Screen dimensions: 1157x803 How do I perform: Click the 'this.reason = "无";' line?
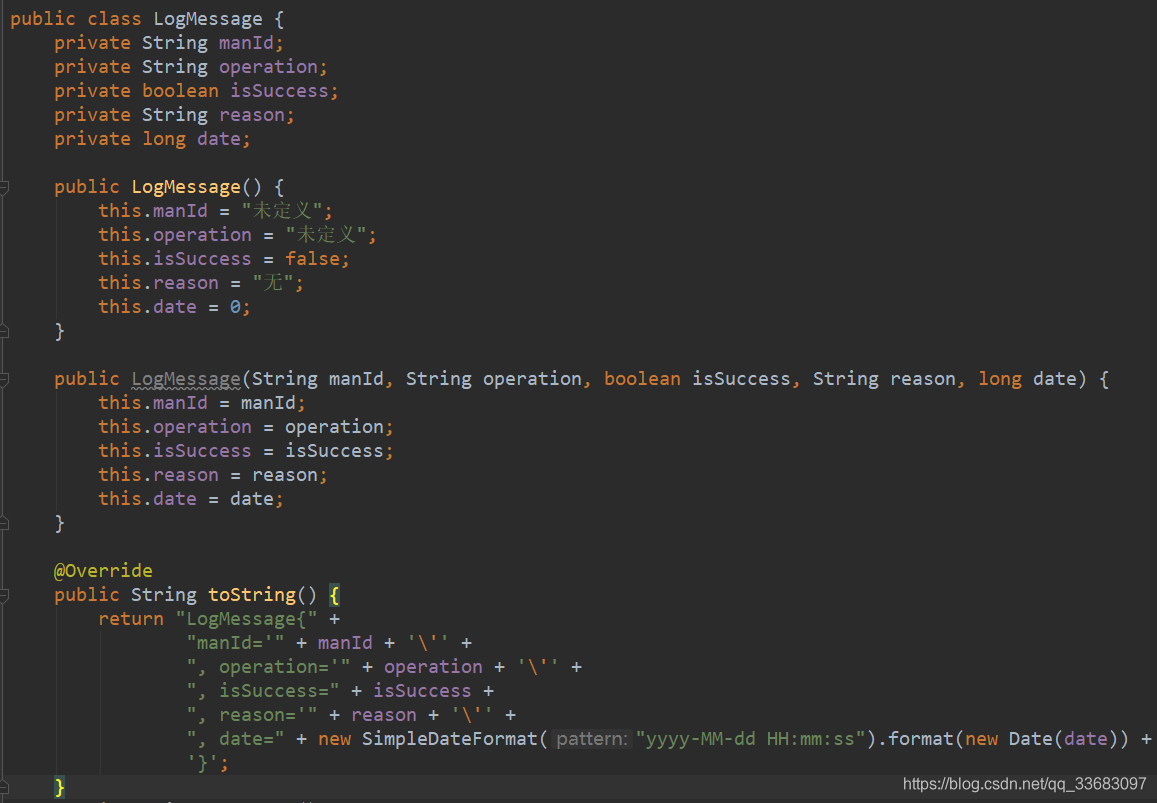point(201,283)
